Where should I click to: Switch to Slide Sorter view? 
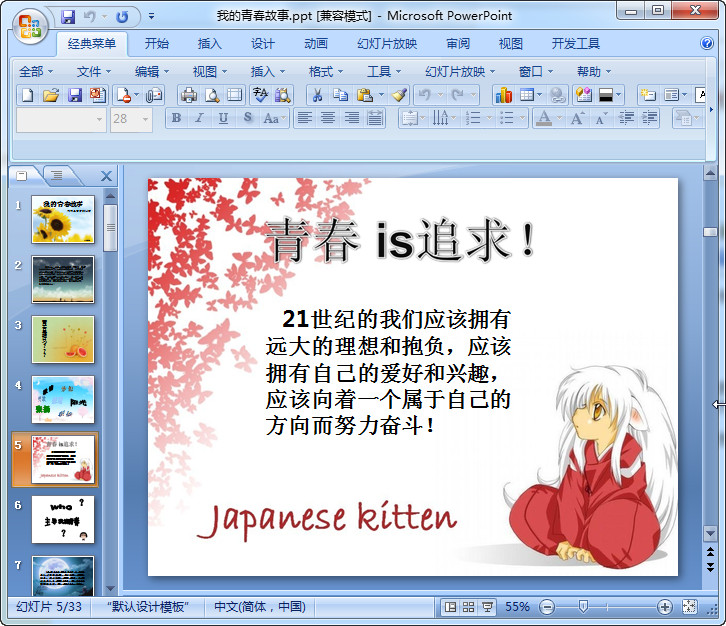pyautogui.click(x=469, y=607)
